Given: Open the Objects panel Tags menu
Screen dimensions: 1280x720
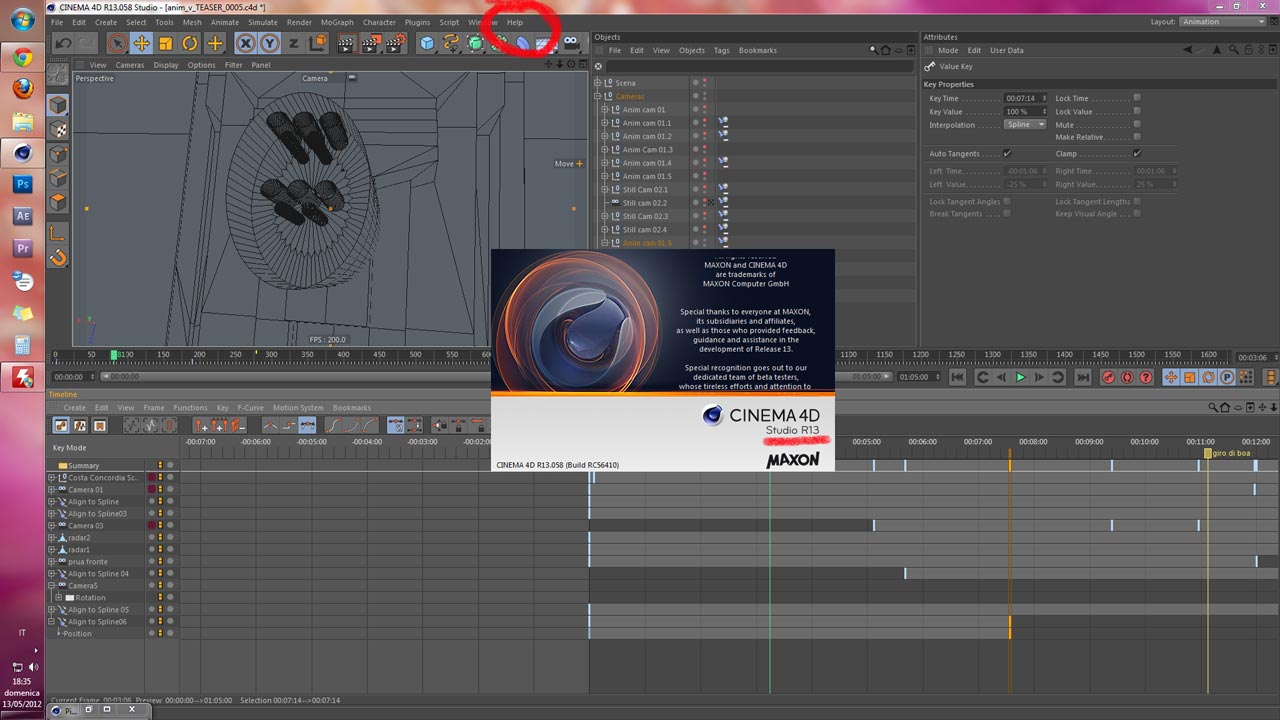Looking at the screenshot, I should (x=721, y=50).
